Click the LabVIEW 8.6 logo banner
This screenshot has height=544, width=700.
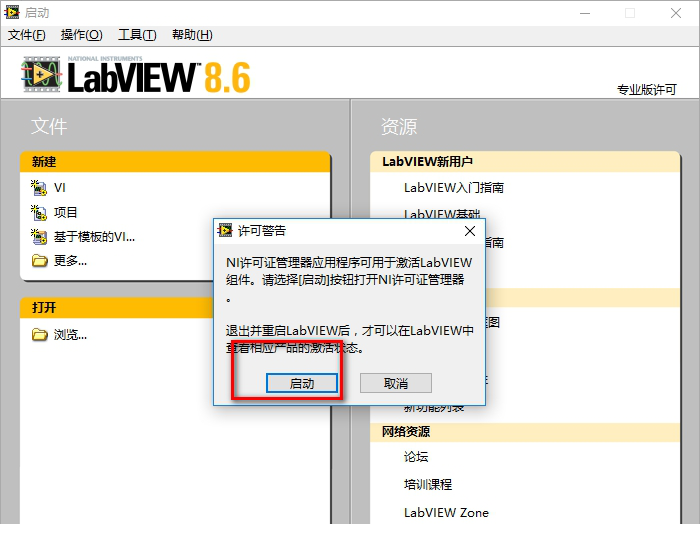[136, 75]
